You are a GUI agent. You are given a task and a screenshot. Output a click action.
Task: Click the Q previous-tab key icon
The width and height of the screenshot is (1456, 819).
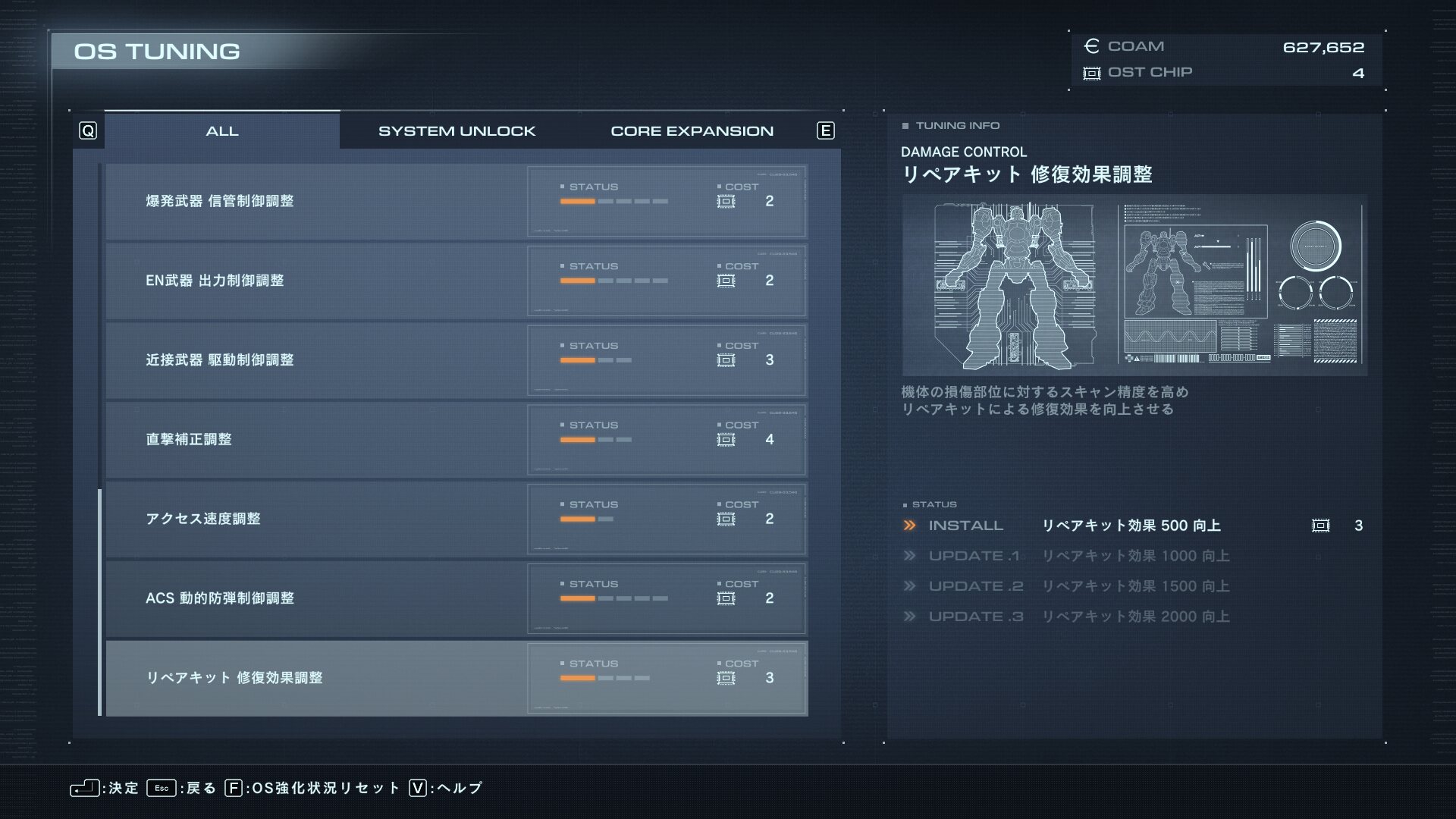[x=88, y=131]
